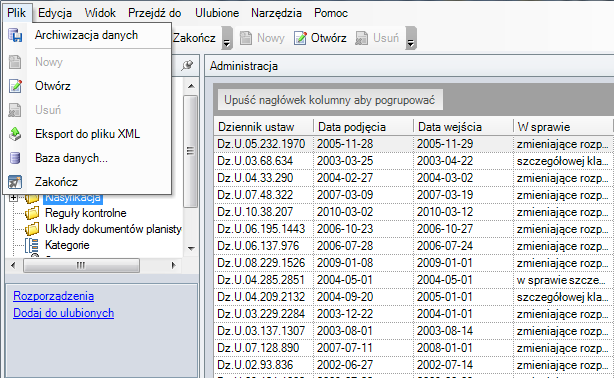Image resolution: width=614 pixels, height=378 pixels.
Task: Expand the Klasyfikacja tree node
Action: [x=13, y=197]
